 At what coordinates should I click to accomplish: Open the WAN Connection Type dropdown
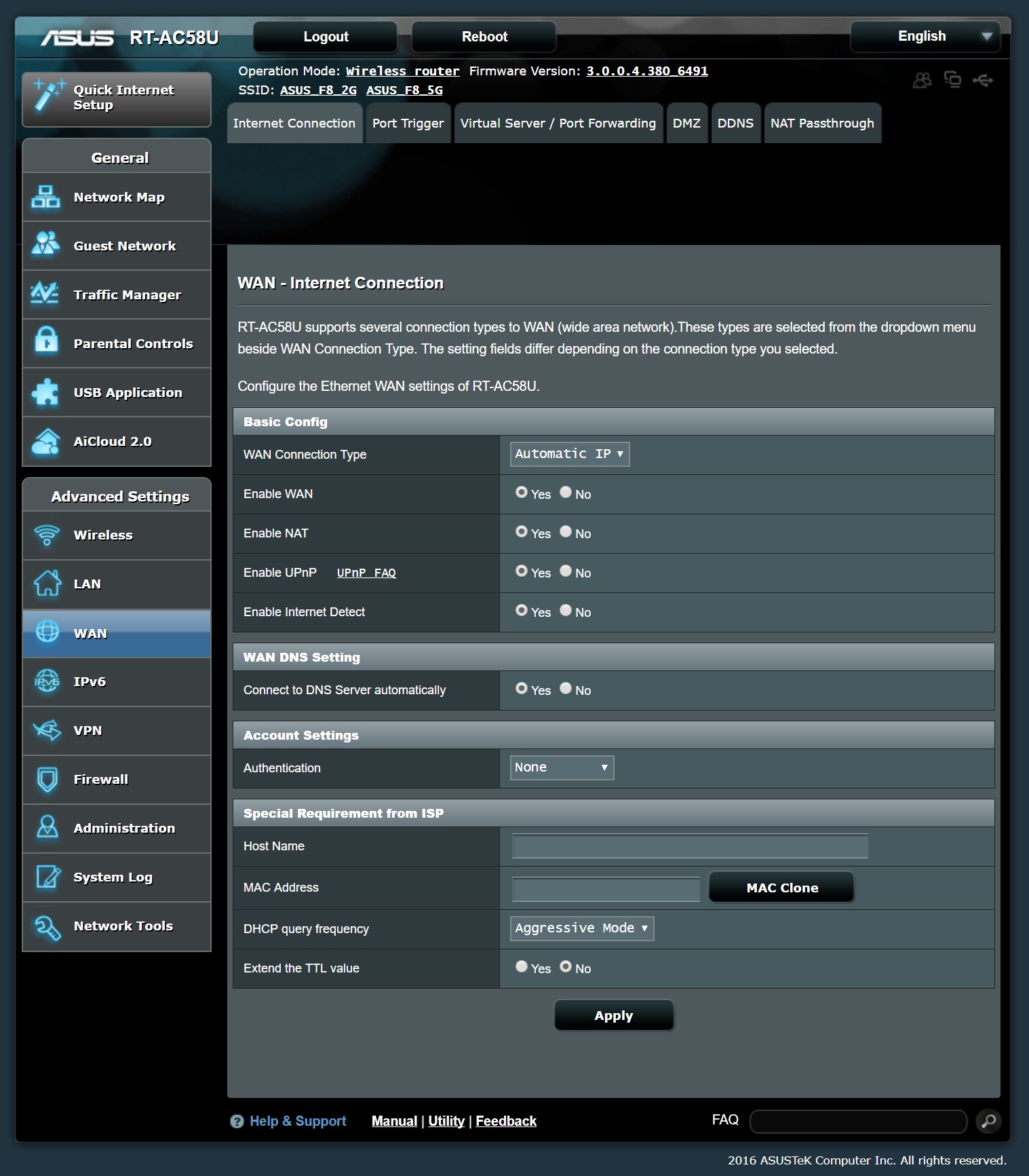click(x=570, y=454)
